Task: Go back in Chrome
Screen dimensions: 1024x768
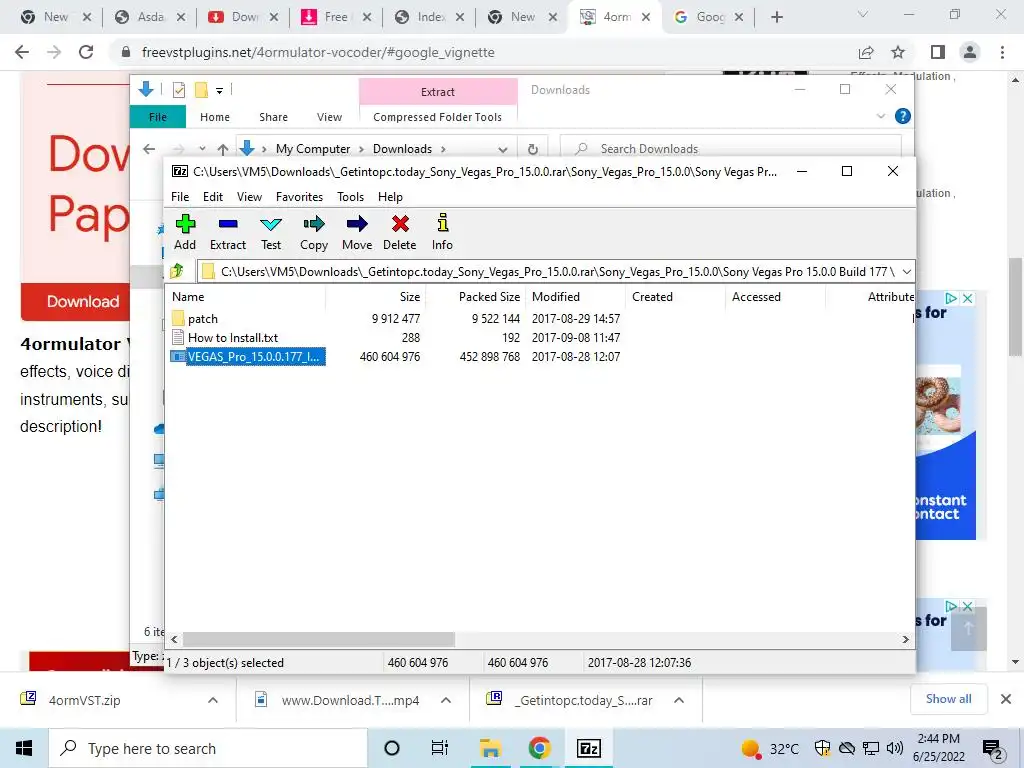Action: tap(22, 52)
